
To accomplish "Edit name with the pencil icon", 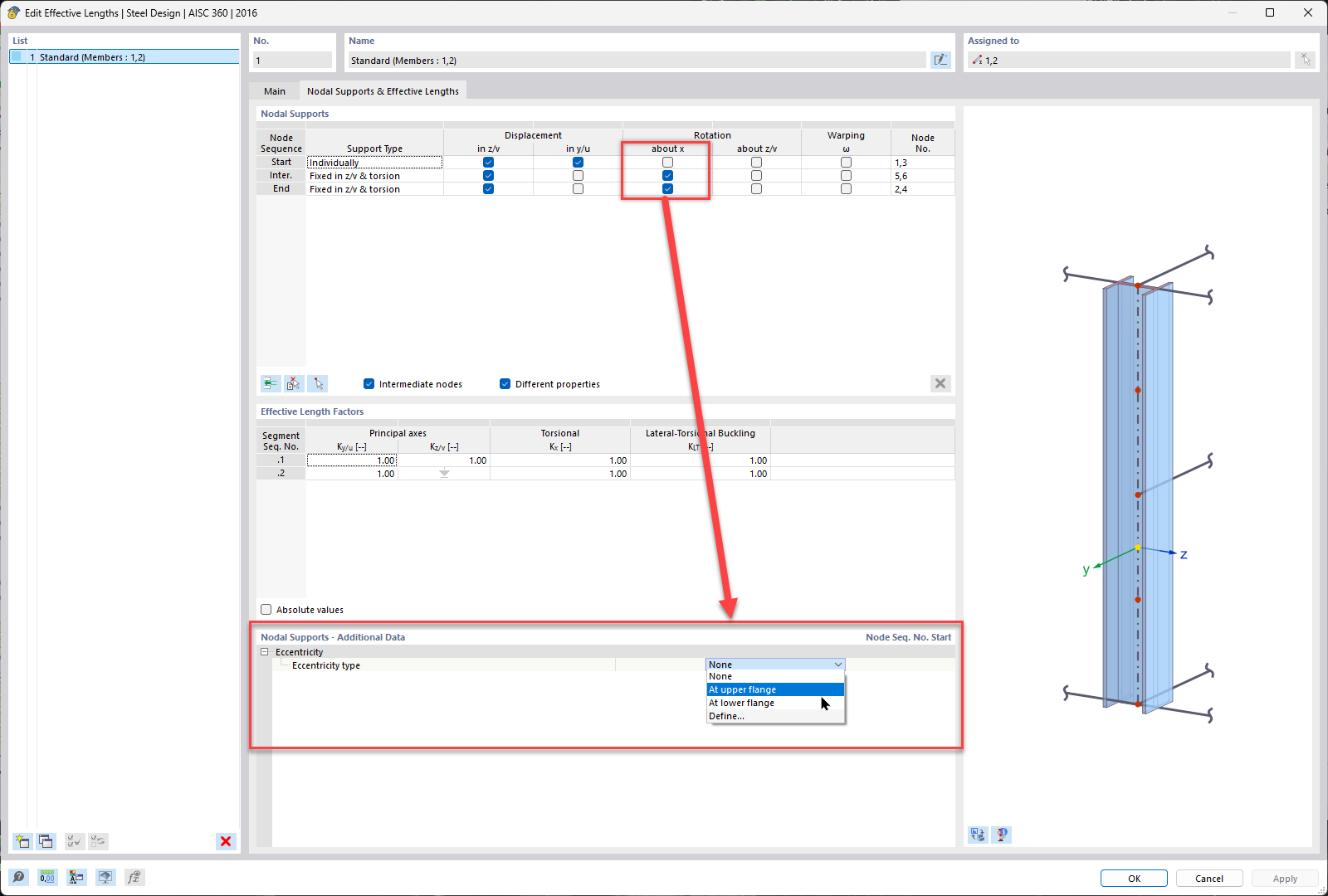I will click(x=940, y=60).
